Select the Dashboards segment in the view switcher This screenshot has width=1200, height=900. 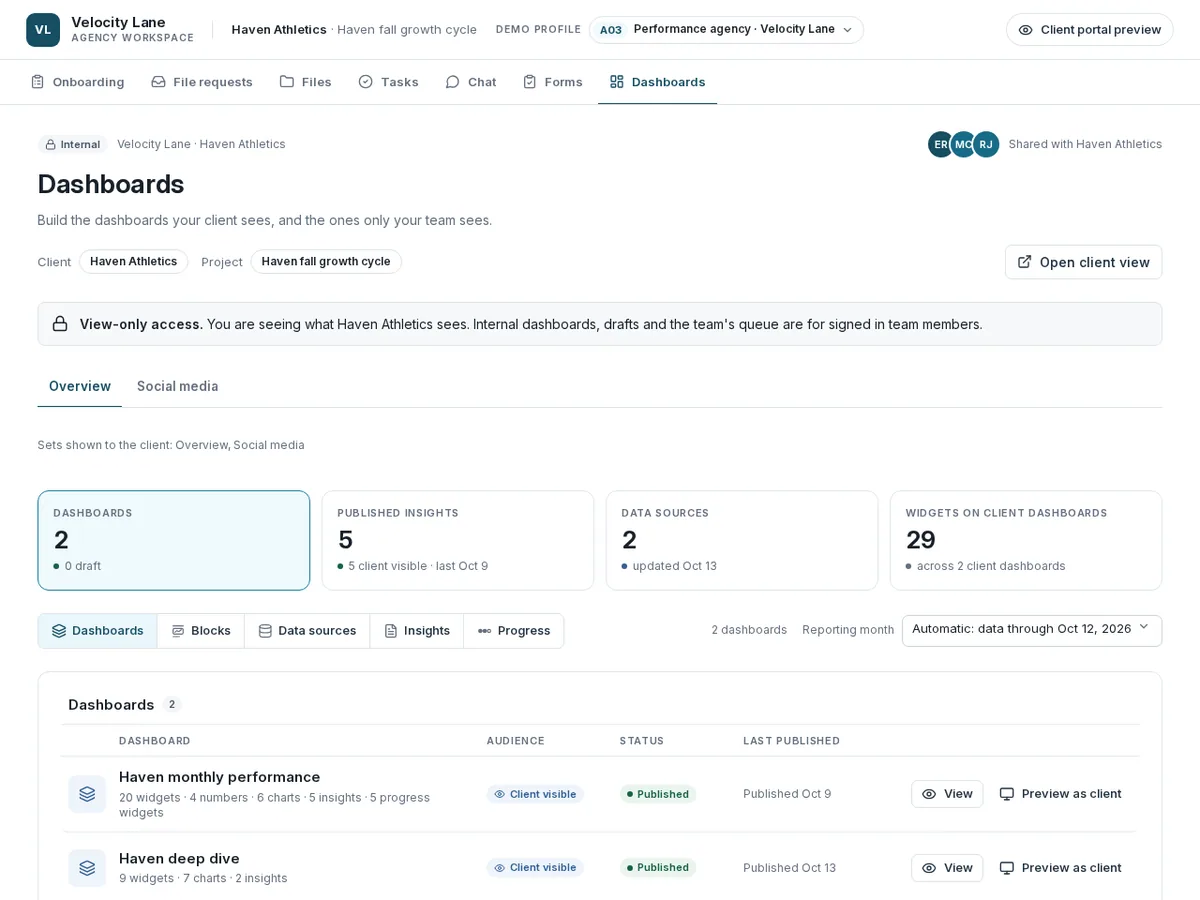[98, 631]
